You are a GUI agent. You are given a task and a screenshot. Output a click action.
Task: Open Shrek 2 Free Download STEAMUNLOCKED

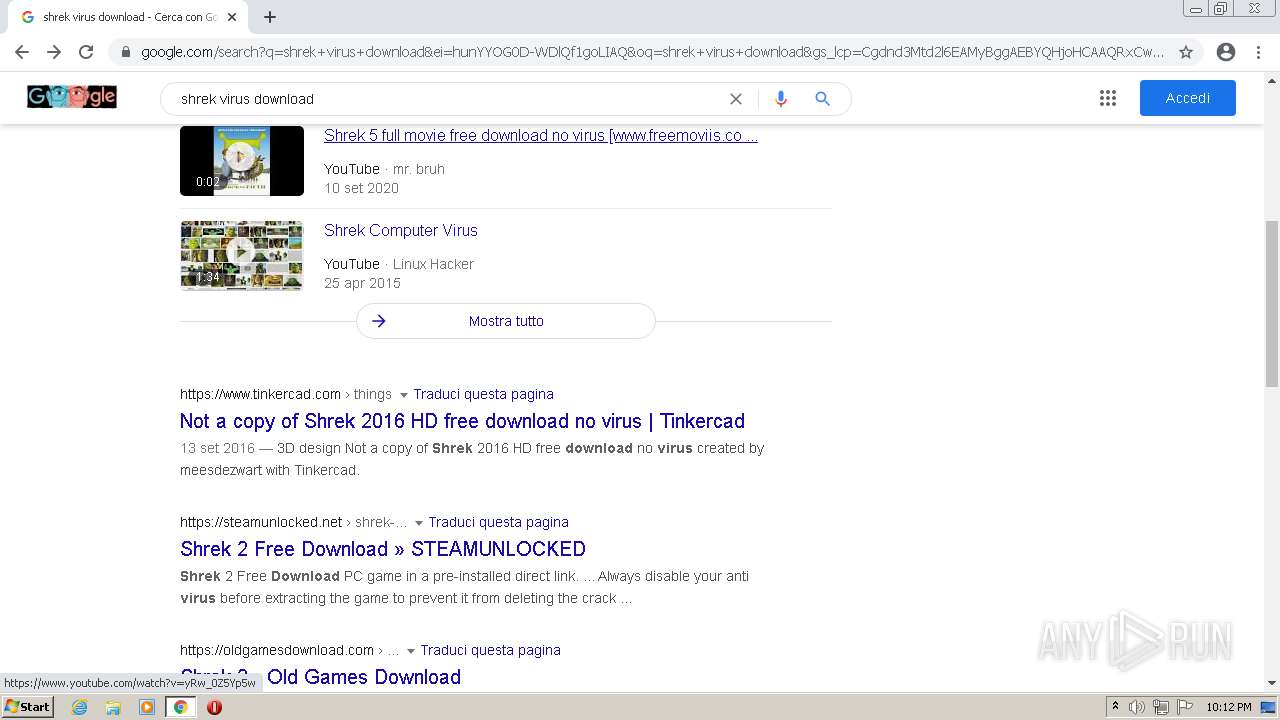[383, 549]
